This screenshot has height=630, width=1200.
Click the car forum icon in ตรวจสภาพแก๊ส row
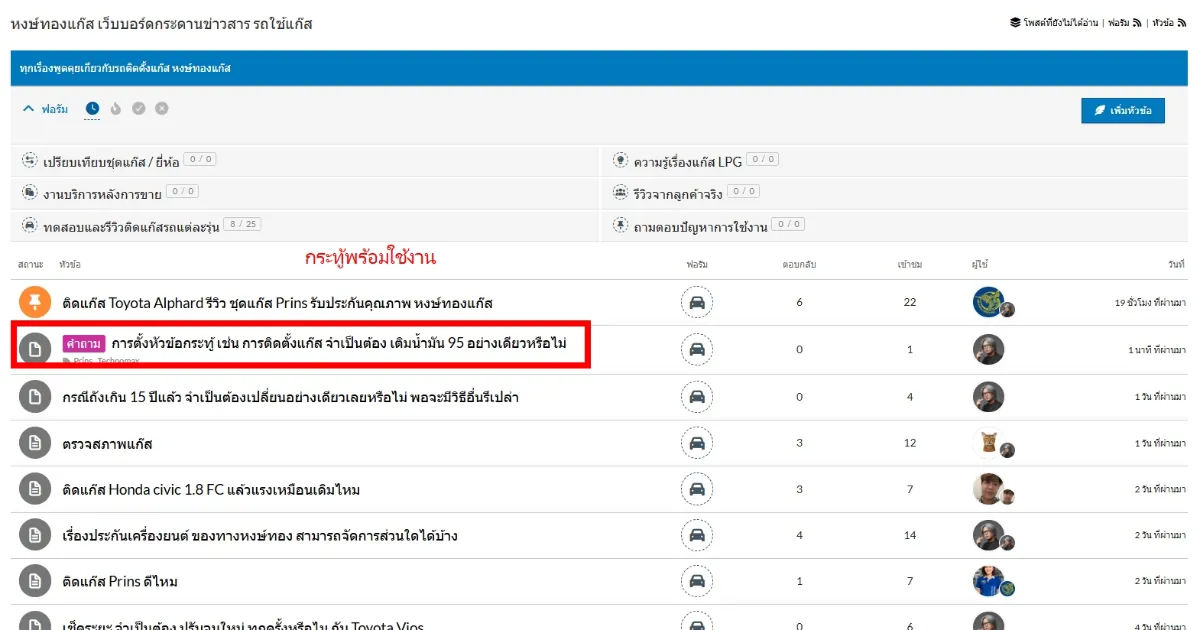(x=697, y=443)
